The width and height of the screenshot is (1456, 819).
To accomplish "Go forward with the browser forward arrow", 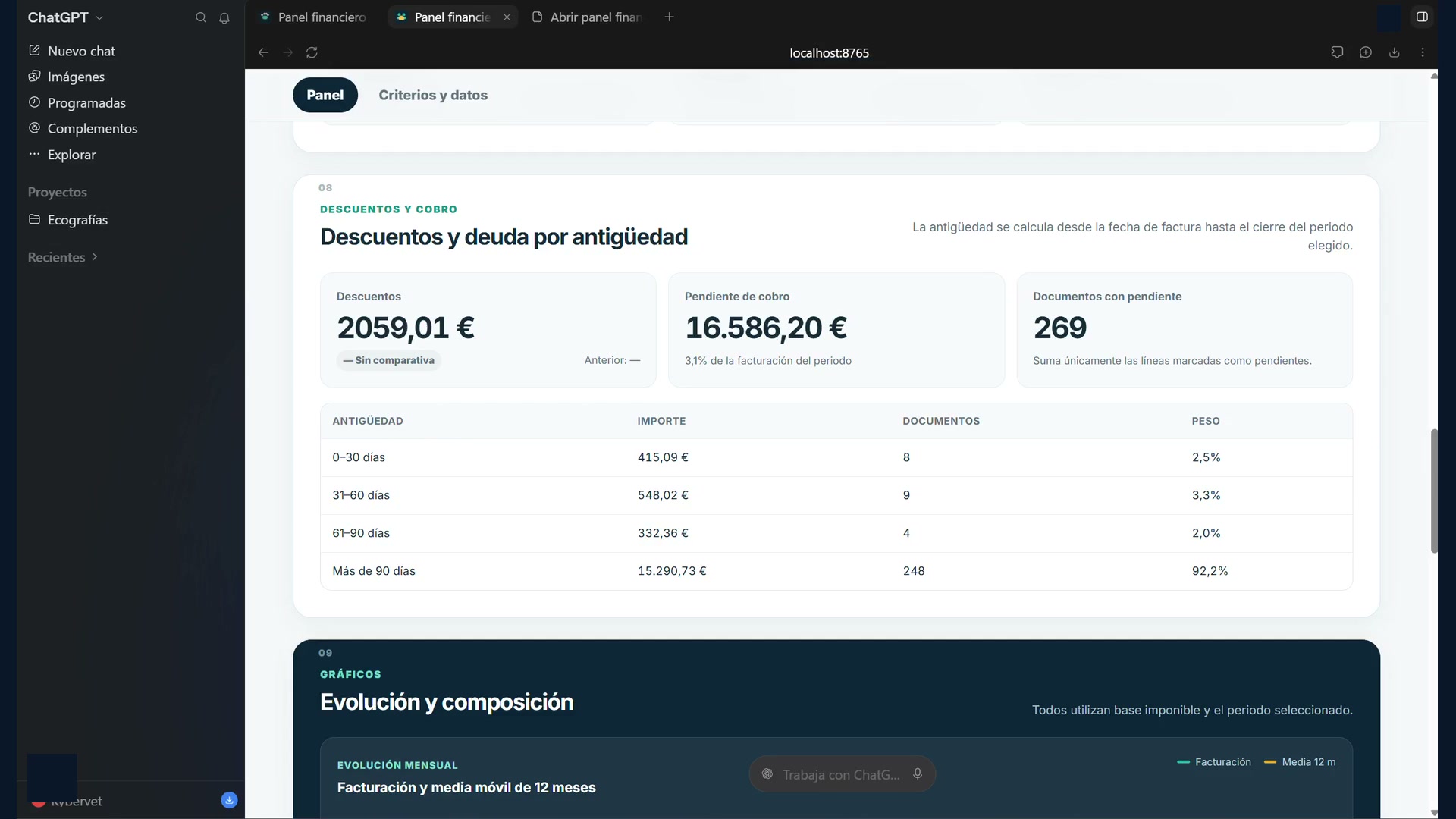I will click(x=288, y=52).
